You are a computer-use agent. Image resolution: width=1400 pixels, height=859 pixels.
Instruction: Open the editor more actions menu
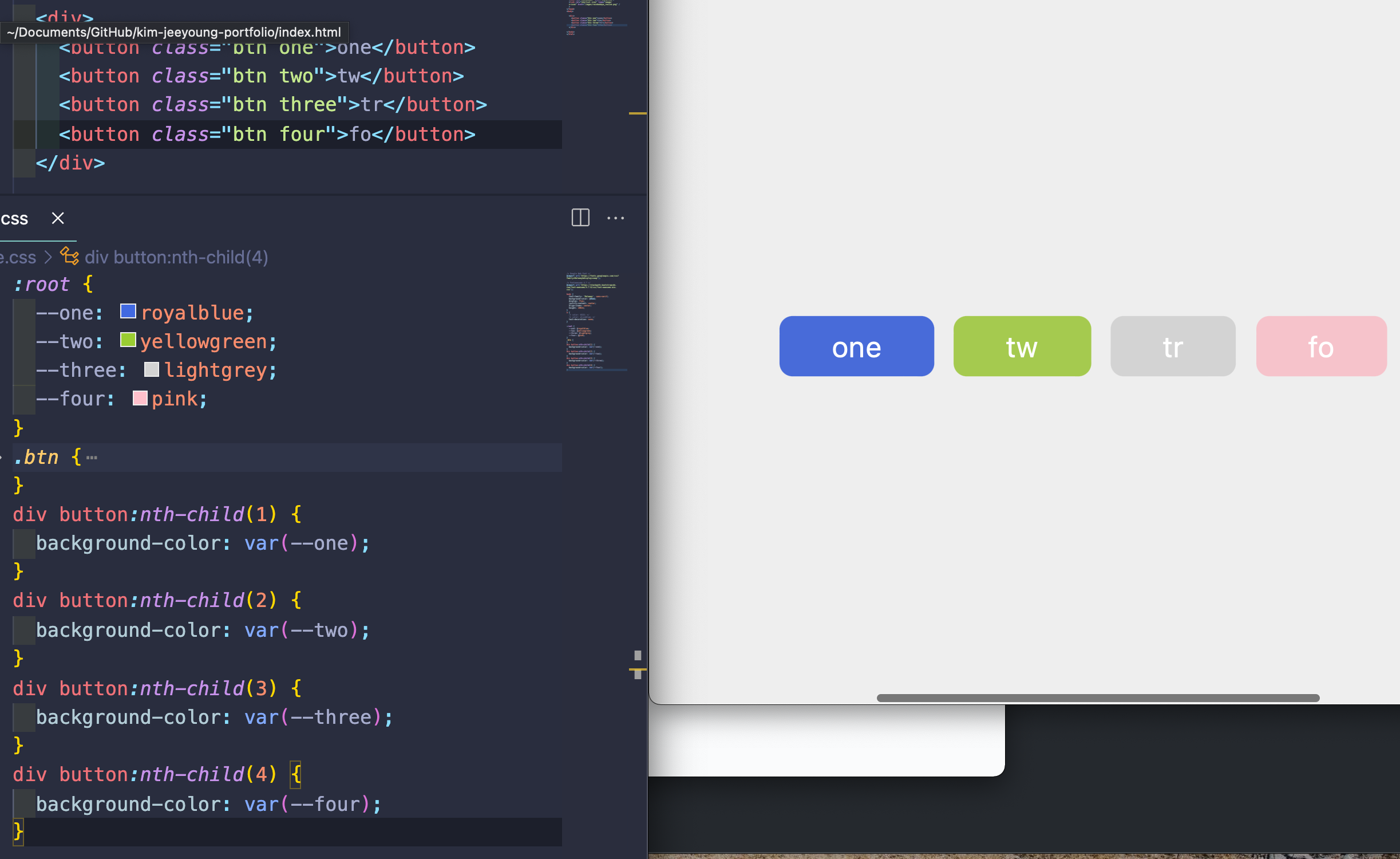pyautogui.click(x=615, y=218)
